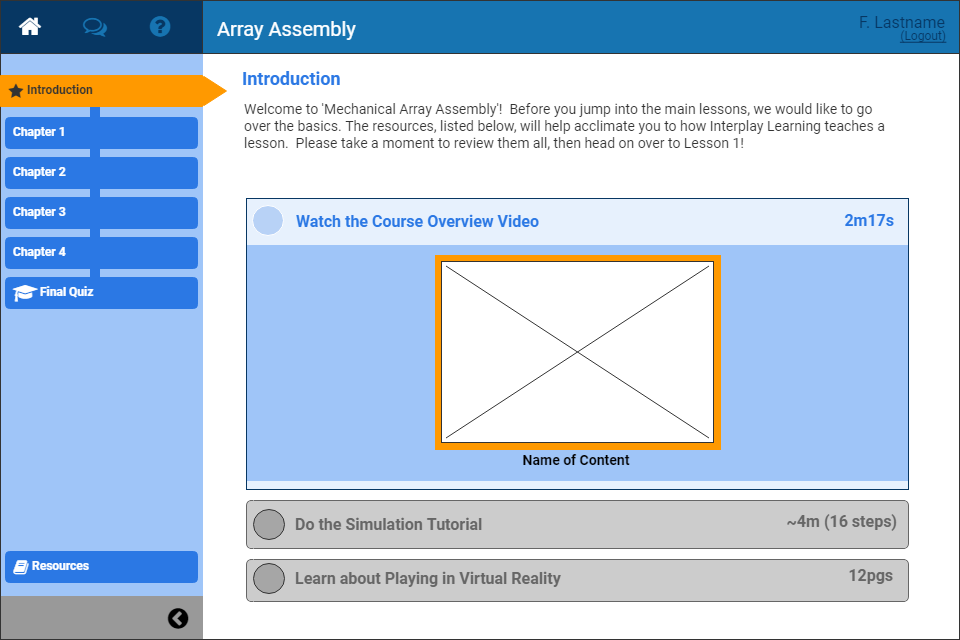The width and height of the screenshot is (960, 640).
Task: Open Chapter 2
Action: click(x=101, y=173)
